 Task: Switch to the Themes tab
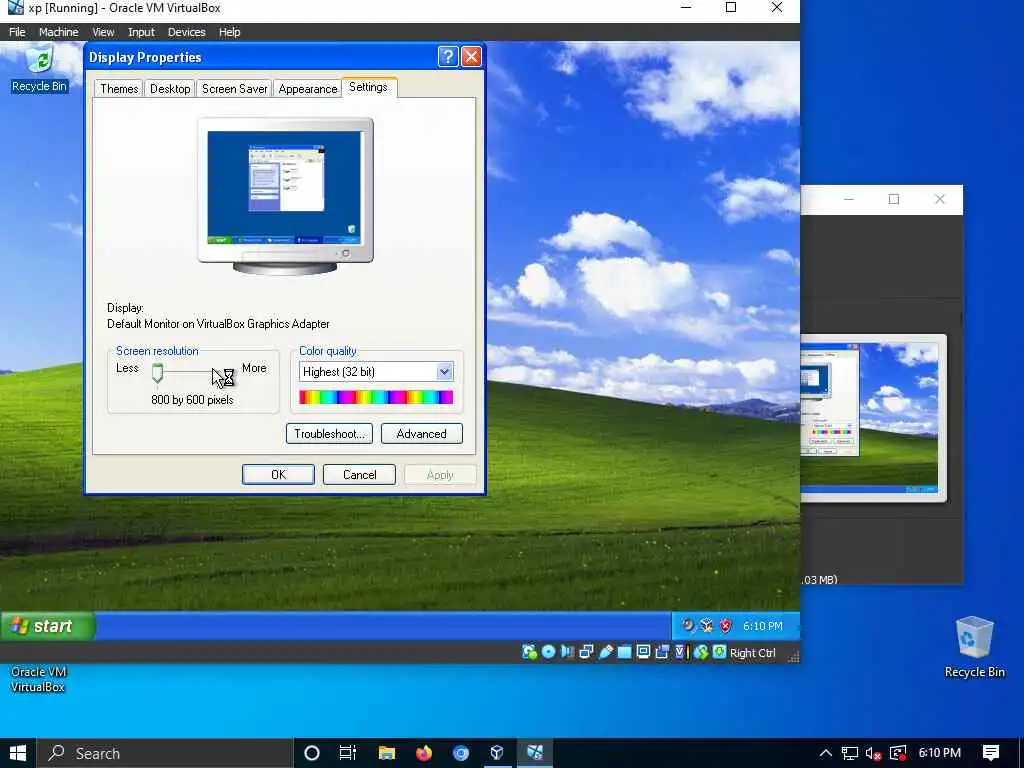coord(119,89)
